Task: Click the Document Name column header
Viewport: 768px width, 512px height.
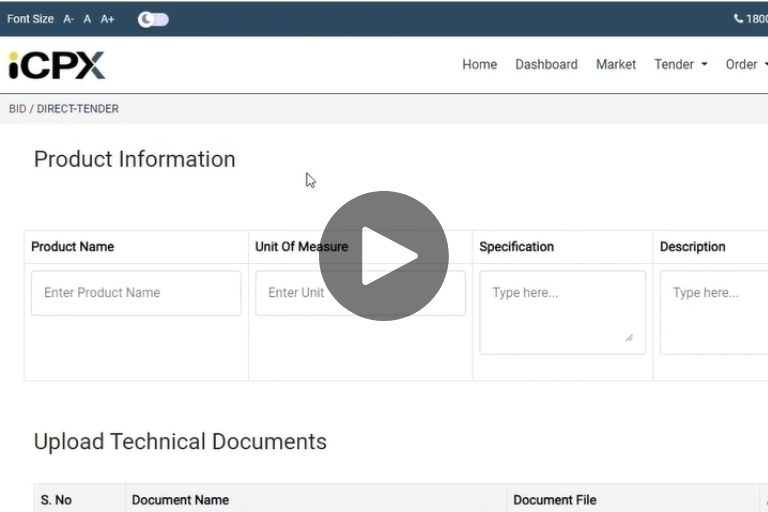Action: 181,500
